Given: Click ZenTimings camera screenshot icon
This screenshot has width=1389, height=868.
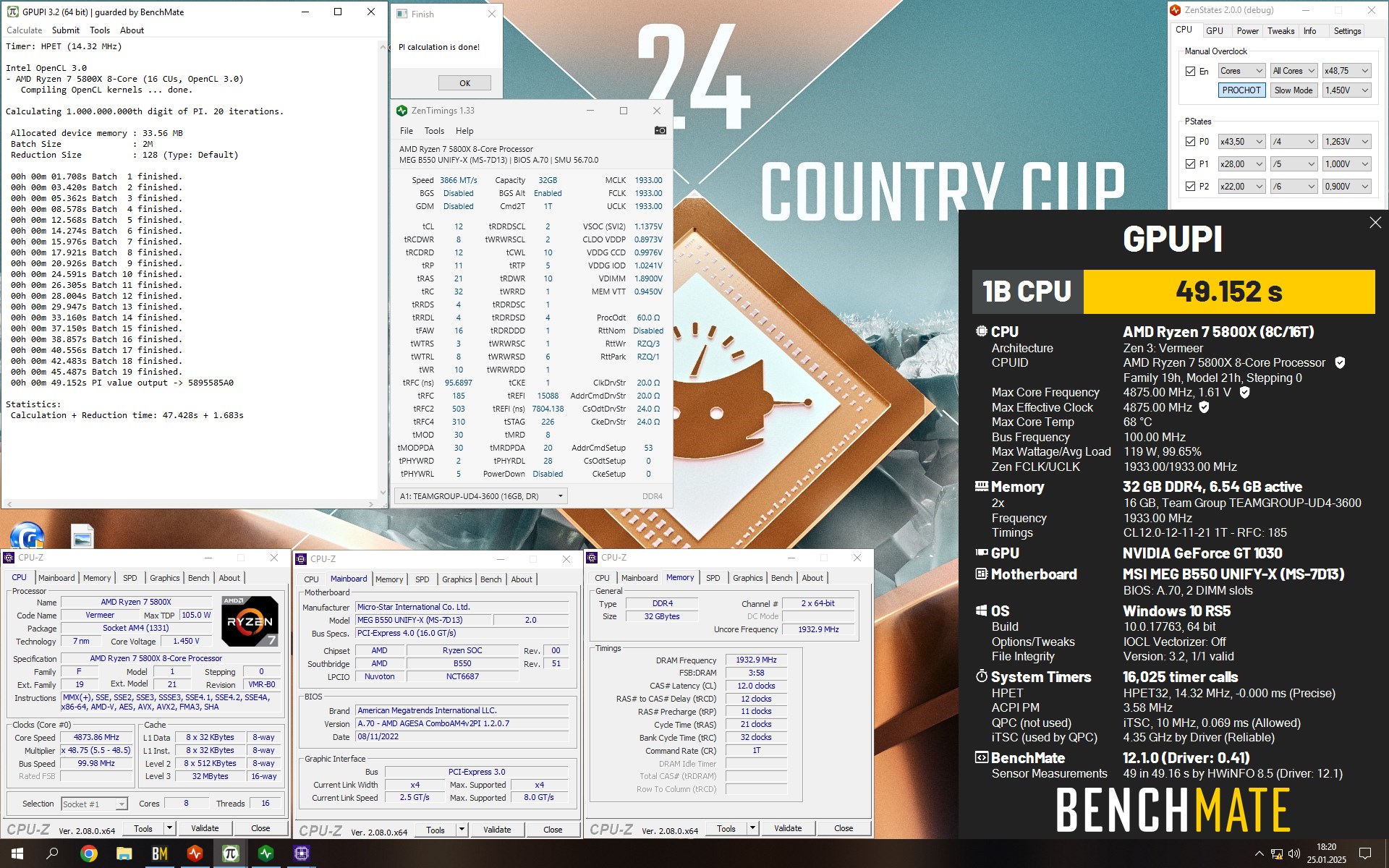Looking at the screenshot, I should coord(660,131).
